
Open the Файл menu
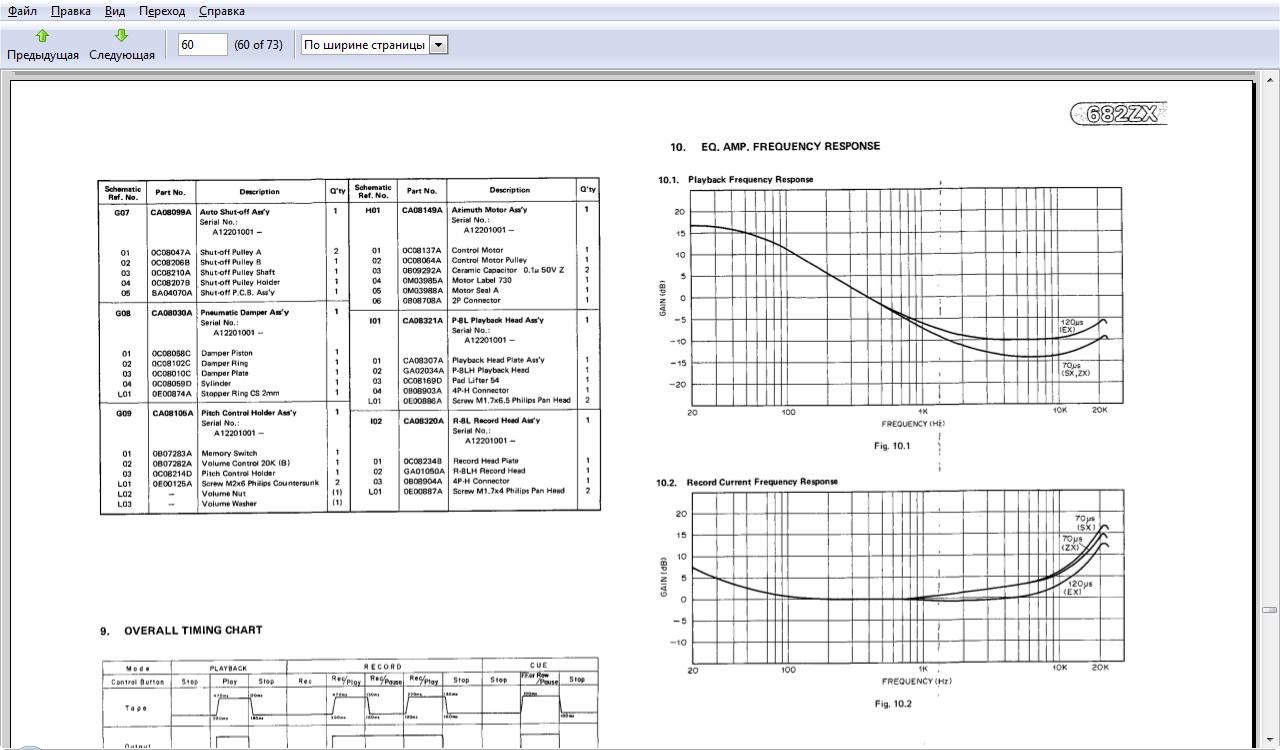(23, 11)
